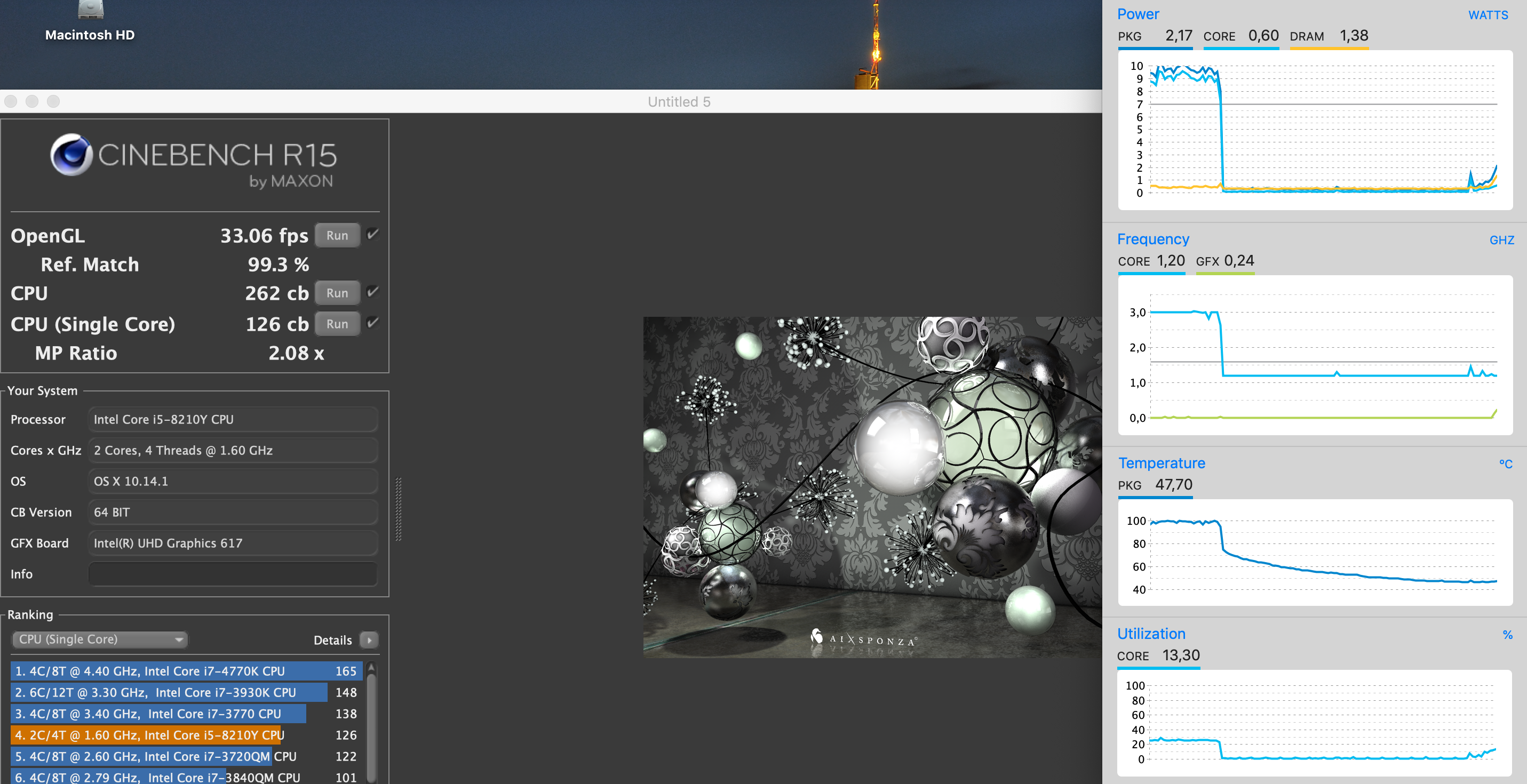Open the CPU (Single Core) ranking dropdown
Image resolution: width=1527 pixels, height=784 pixels.
tap(99, 639)
